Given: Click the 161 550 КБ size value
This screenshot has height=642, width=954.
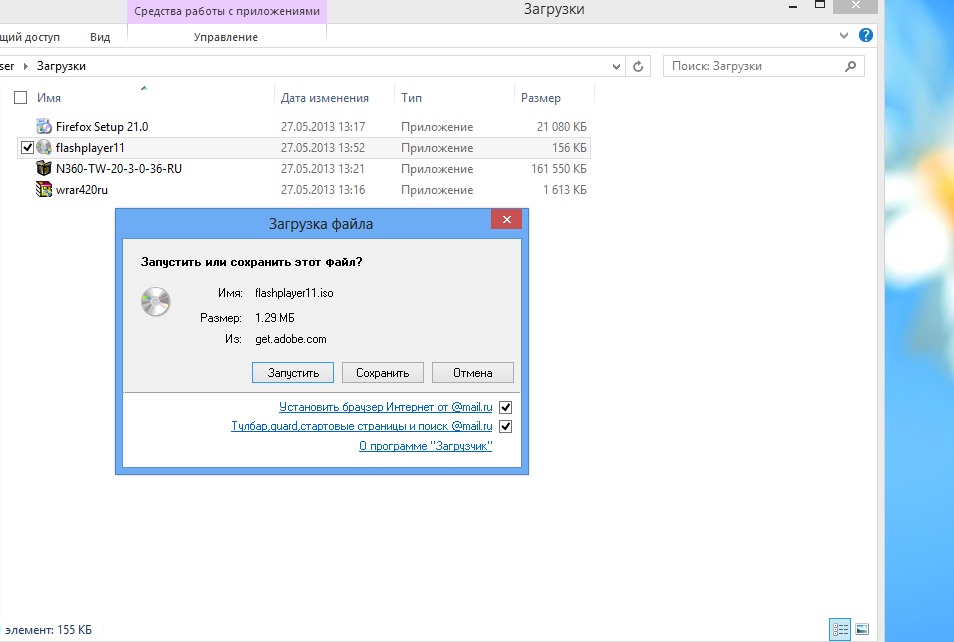Looking at the screenshot, I should (559, 169).
